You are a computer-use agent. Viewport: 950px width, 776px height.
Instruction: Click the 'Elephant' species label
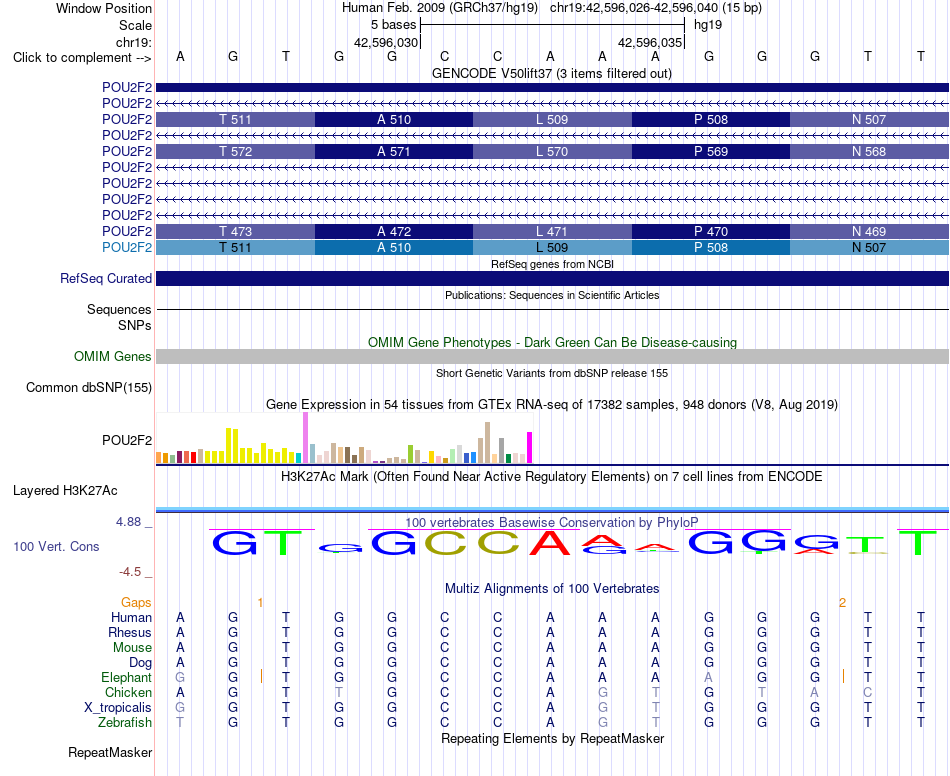tap(126, 678)
